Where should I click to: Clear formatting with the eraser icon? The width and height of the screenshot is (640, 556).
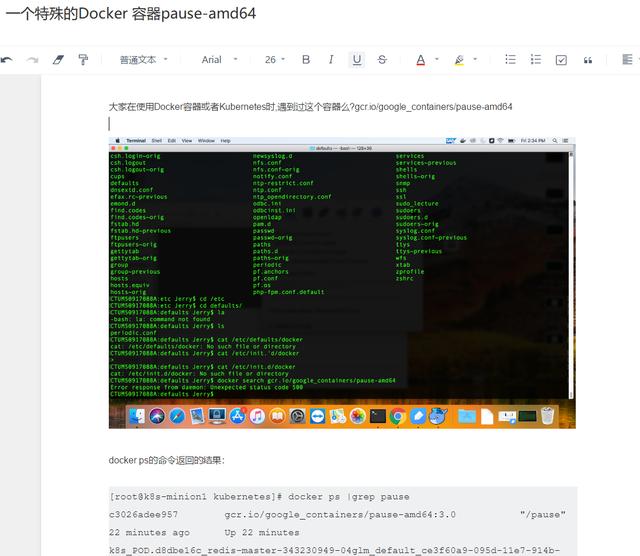(58, 60)
